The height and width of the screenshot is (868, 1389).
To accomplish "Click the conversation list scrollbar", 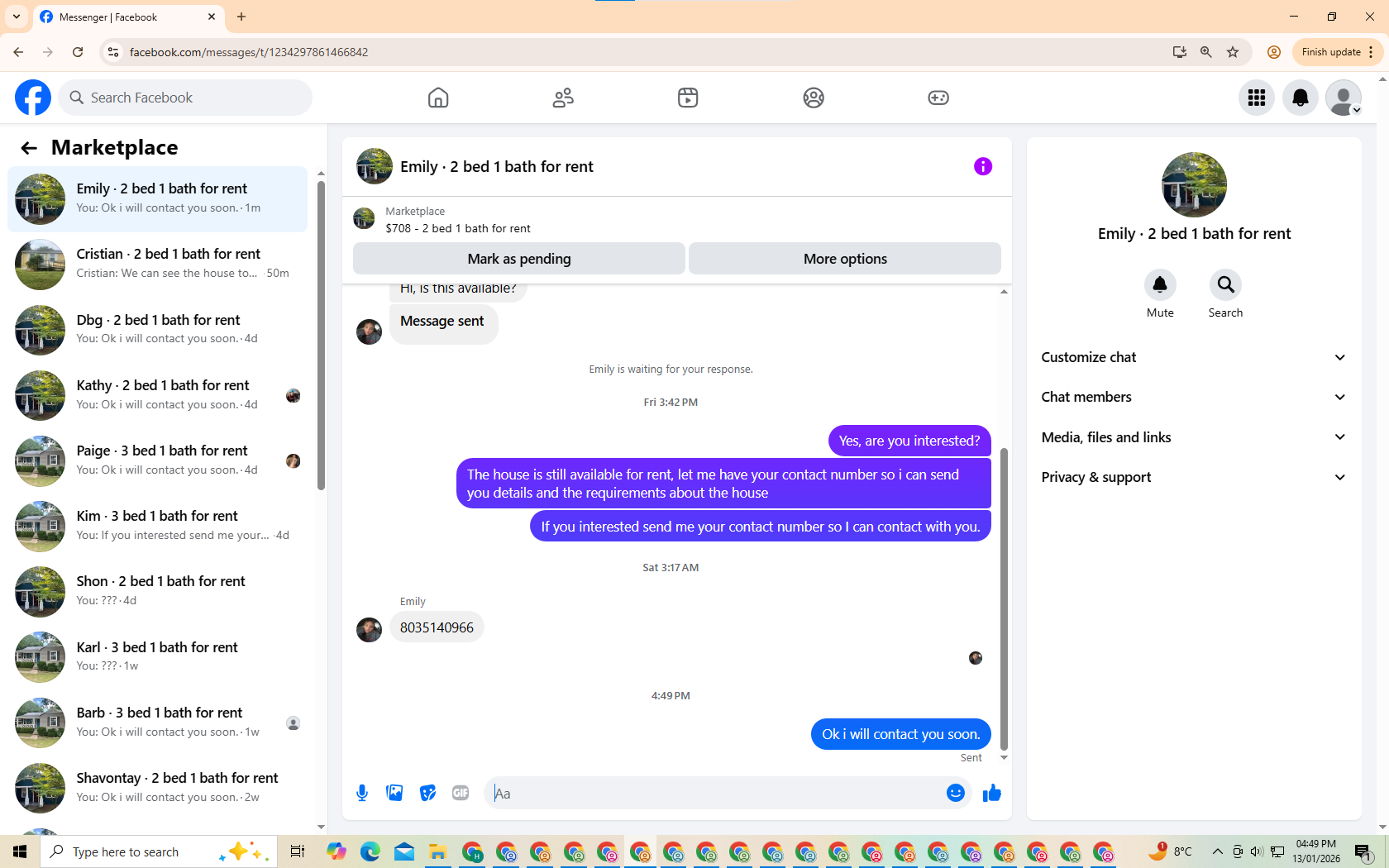I will coord(321,335).
